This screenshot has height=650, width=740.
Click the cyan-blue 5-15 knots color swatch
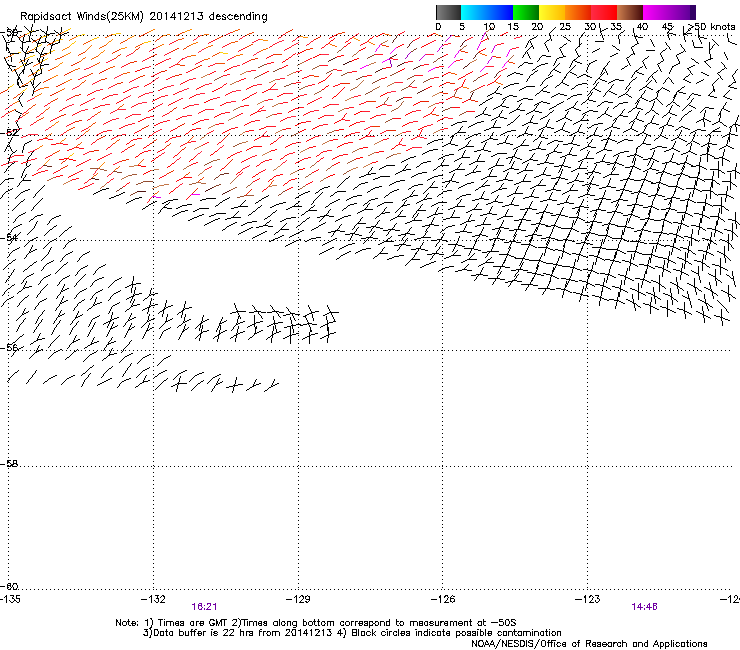coord(487,12)
